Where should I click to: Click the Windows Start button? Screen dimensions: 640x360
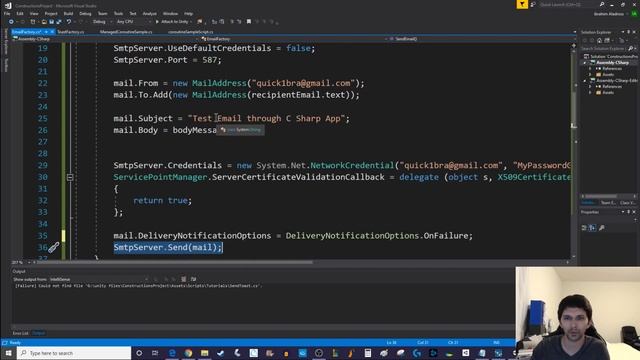(x=8, y=353)
